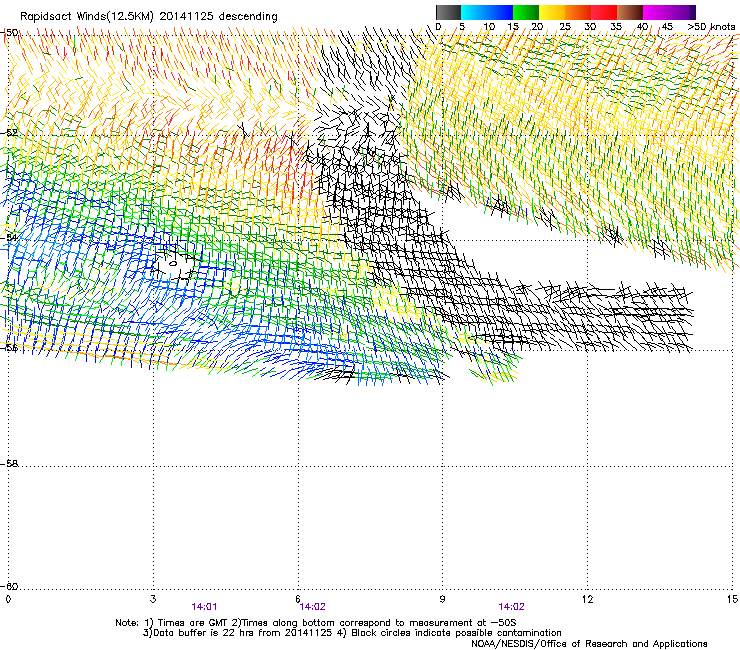
Task: Click the '>50 knots' legend label
Action: [x=711, y=27]
